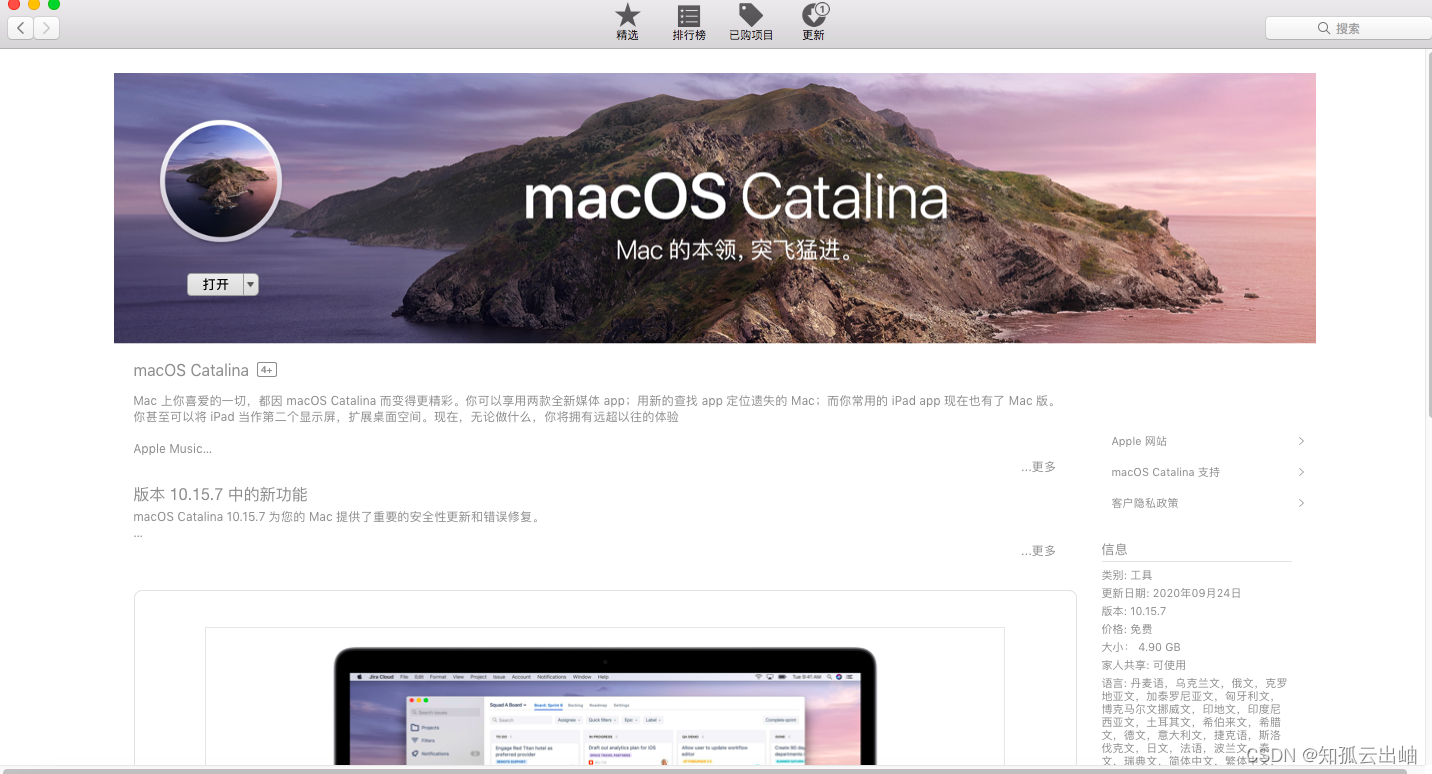Screen dimensions: 1432x774
Task: Open the Updates (更新) tab with badge
Action: (814, 22)
